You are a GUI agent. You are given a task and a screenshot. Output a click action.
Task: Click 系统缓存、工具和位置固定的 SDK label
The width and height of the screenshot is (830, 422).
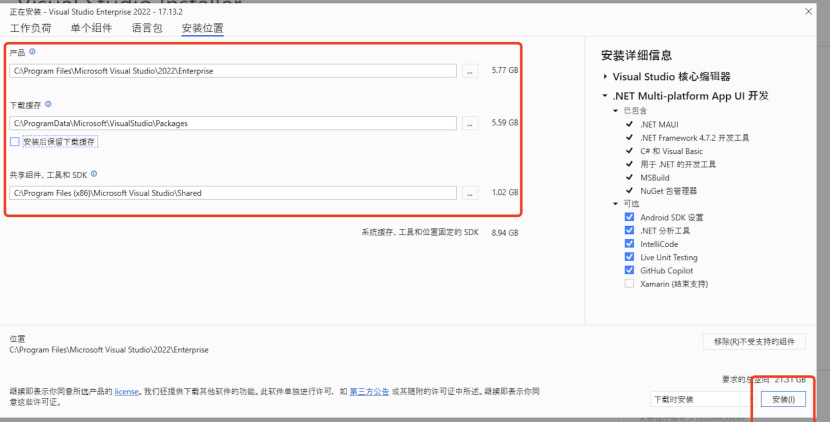(420, 232)
